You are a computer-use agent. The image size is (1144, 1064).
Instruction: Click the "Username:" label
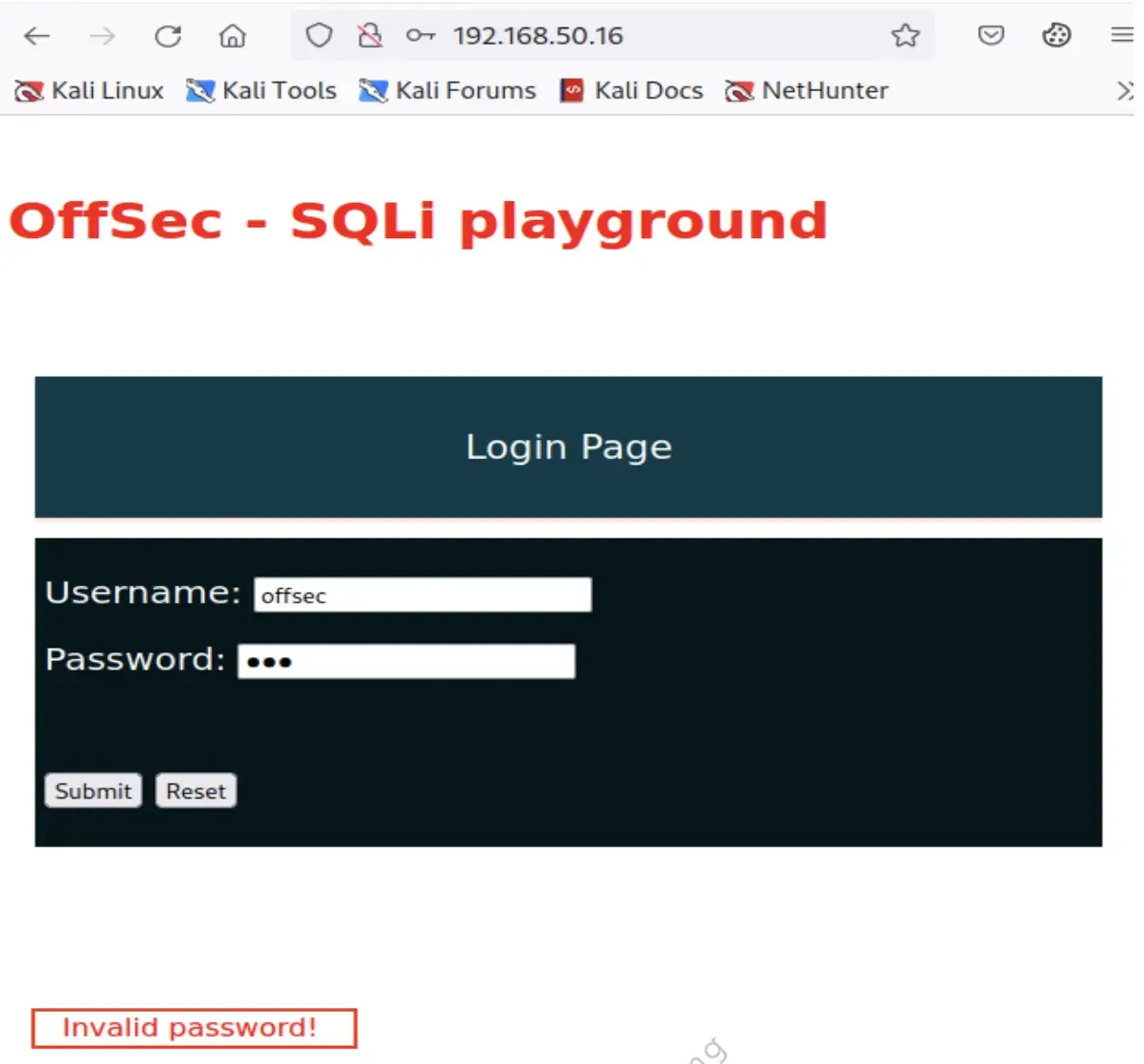click(143, 592)
